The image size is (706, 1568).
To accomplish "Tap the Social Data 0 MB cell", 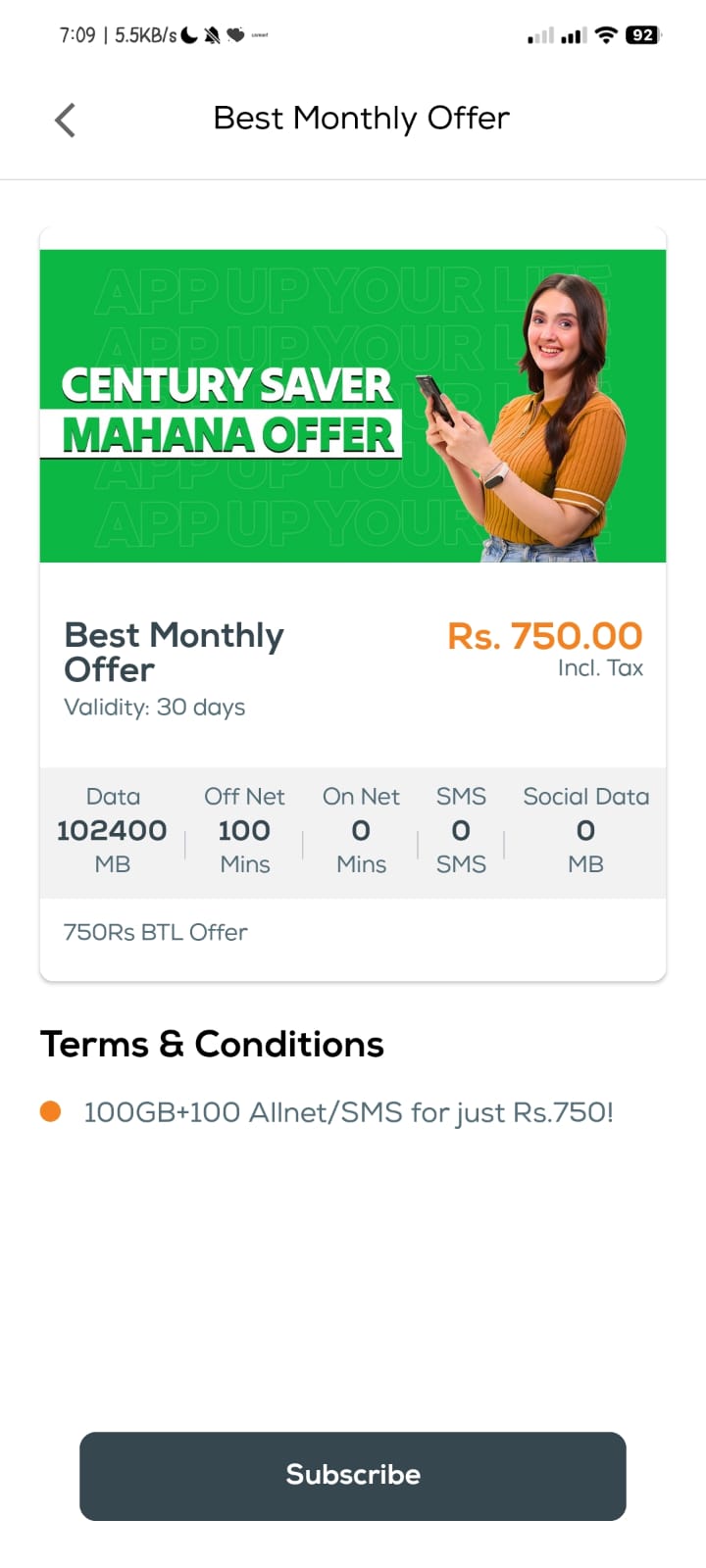I will pyautogui.click(x=585, y=831).
